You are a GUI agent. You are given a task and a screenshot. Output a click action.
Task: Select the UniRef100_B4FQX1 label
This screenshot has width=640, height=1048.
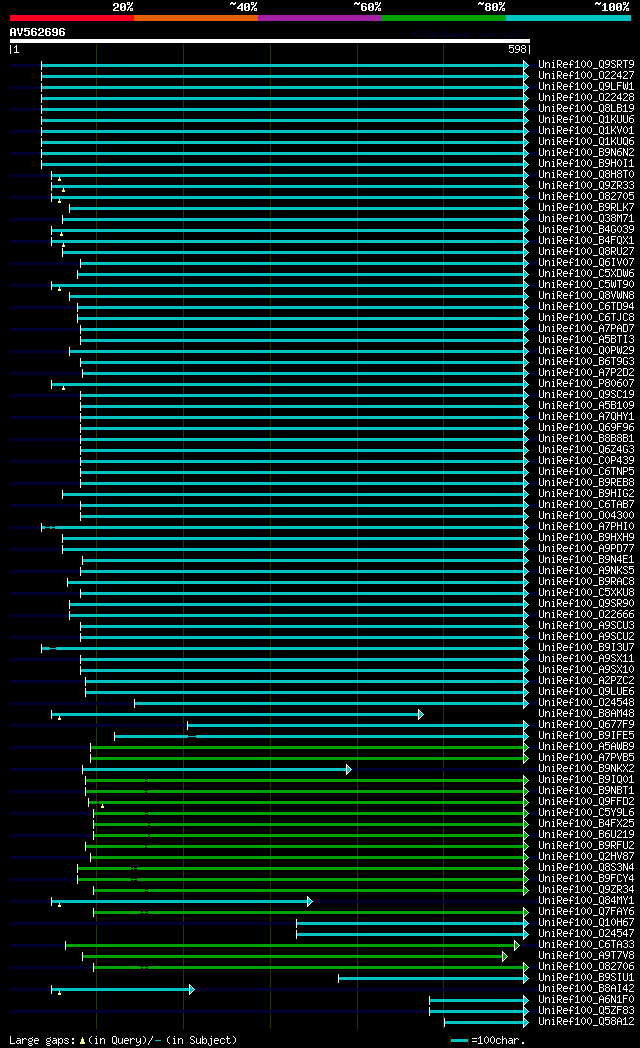(x=587, y=241)
